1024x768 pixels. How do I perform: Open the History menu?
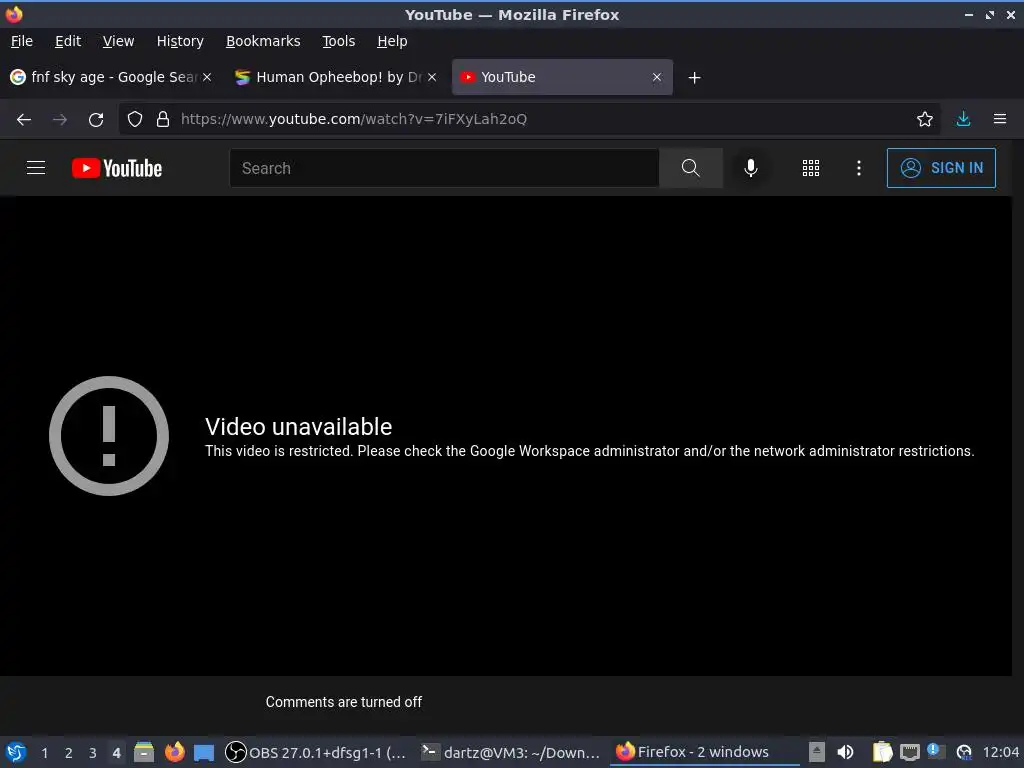[180, 41]
